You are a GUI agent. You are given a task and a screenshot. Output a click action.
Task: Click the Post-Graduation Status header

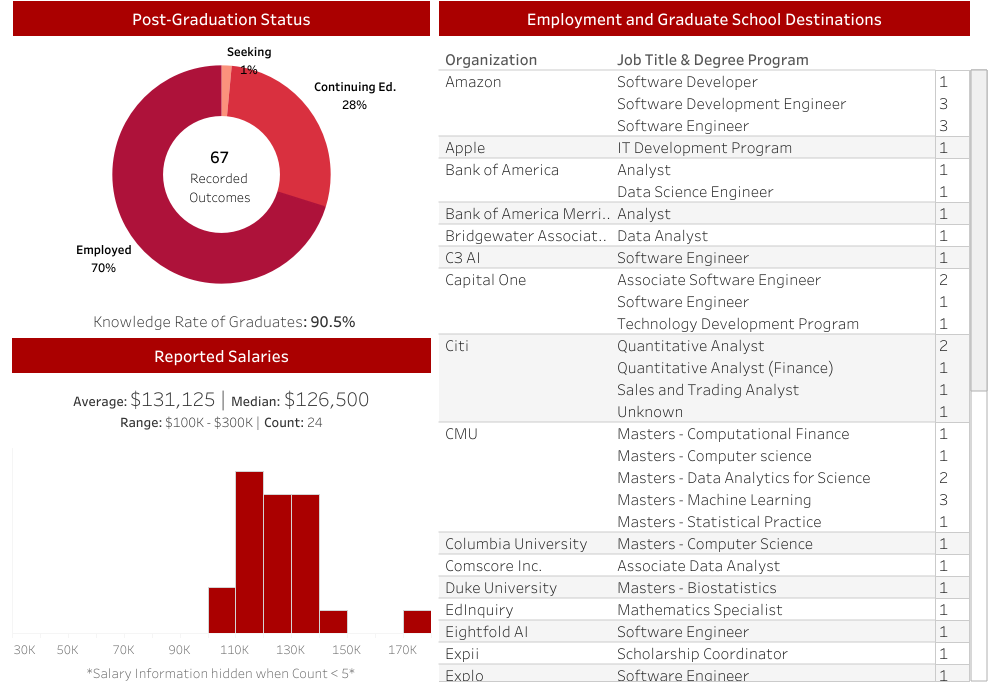click(x=221, y=19)
